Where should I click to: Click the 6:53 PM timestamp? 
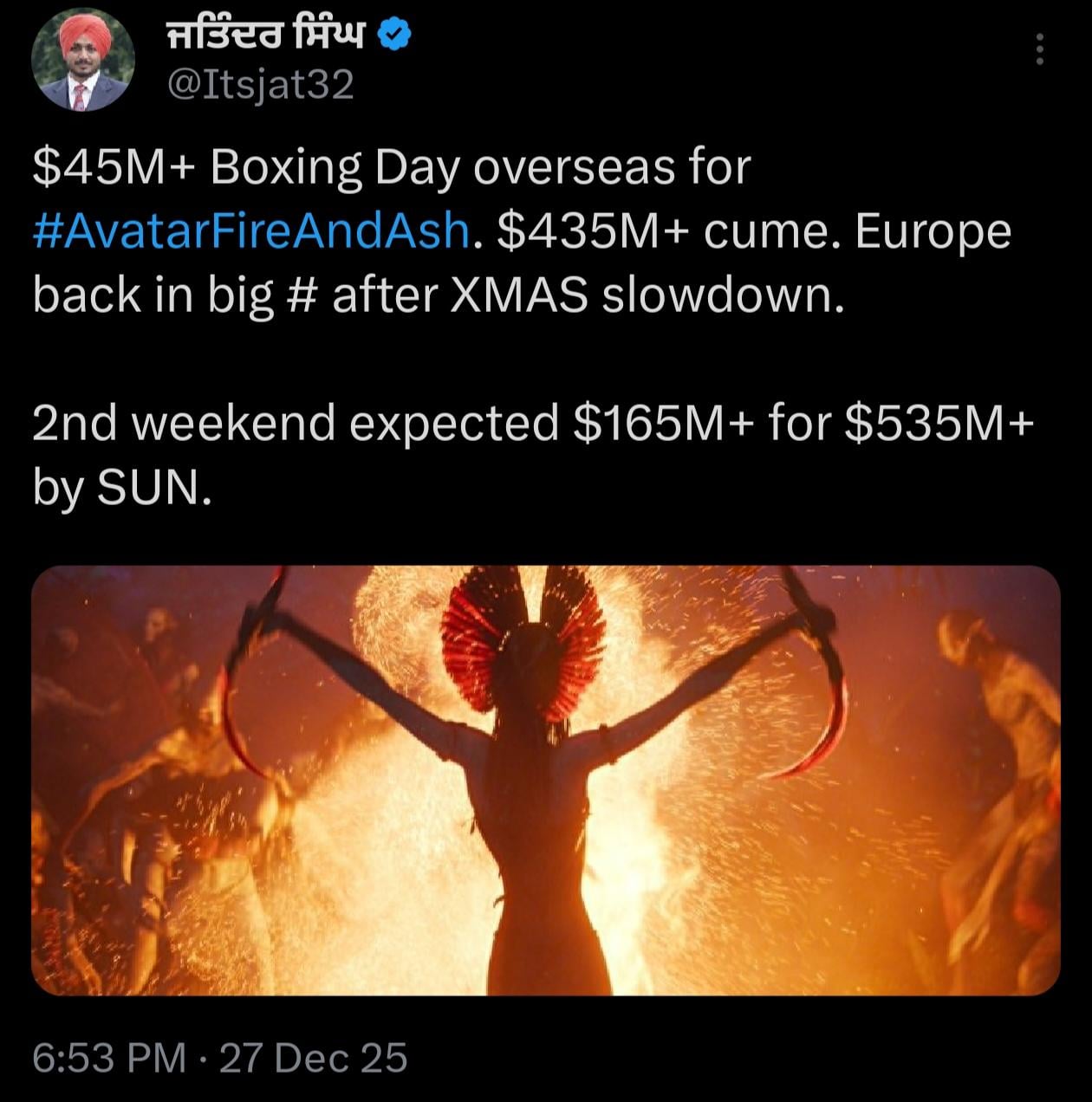109,1057
